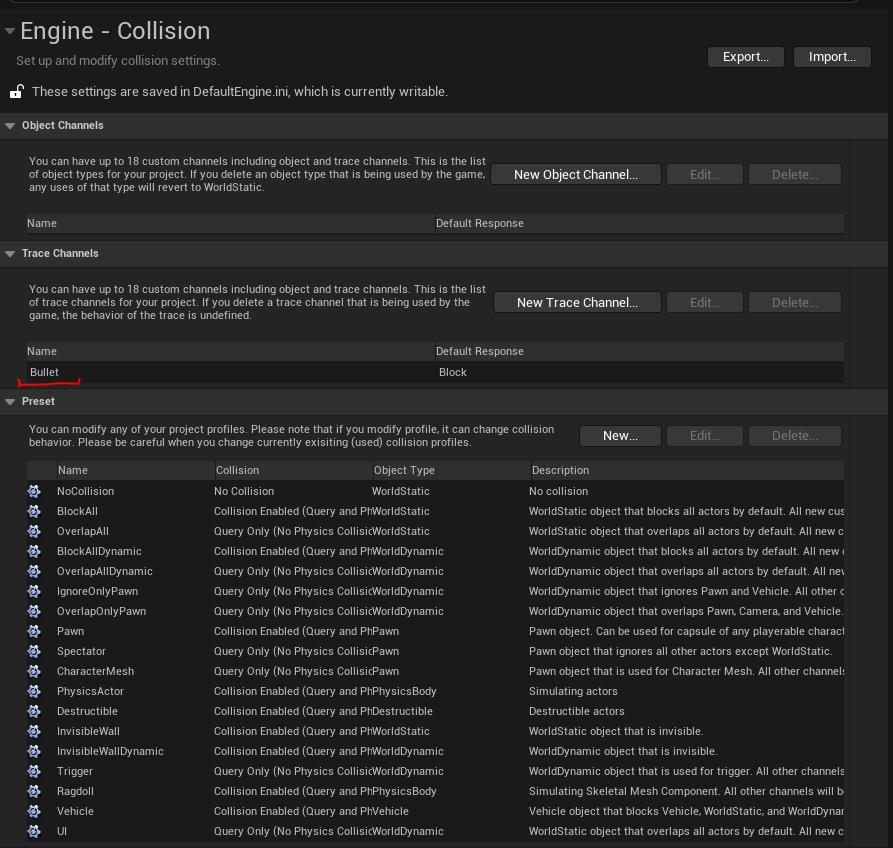
Task: Collapse the Object Channels section
Action: 10,125
